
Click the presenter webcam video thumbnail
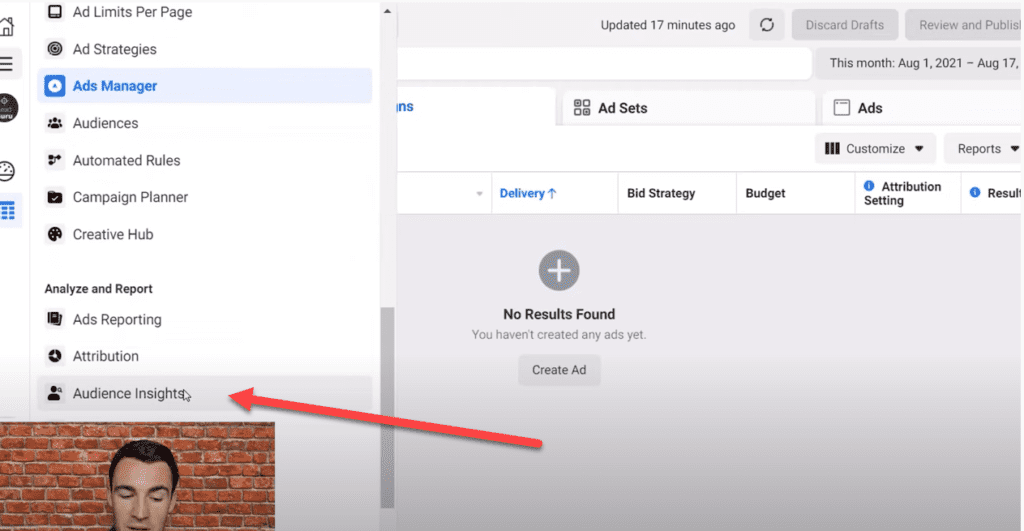(x=137, y=476)
